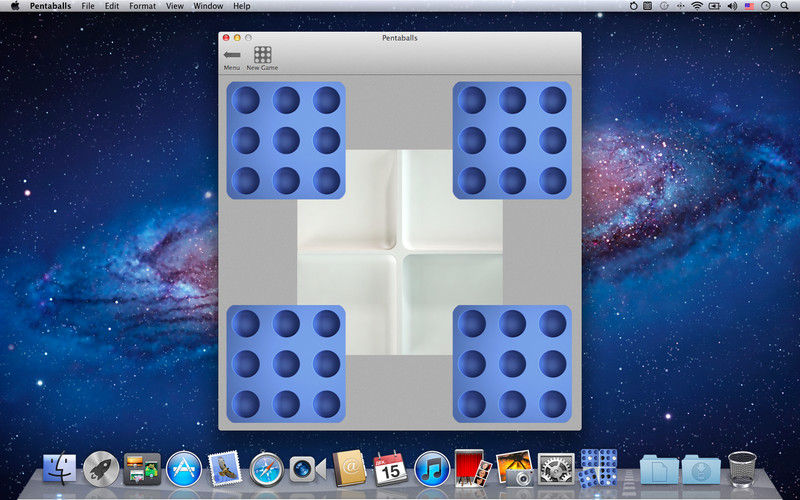Open the Edit menu
The height and width of the screenshot is (500, 800).
(x=112, y=6)
